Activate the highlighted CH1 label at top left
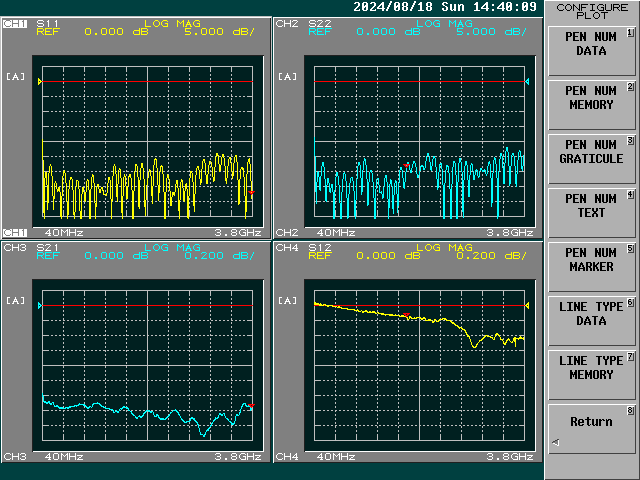Viewport: 640px width, 480px height. [x=15, y=22]
